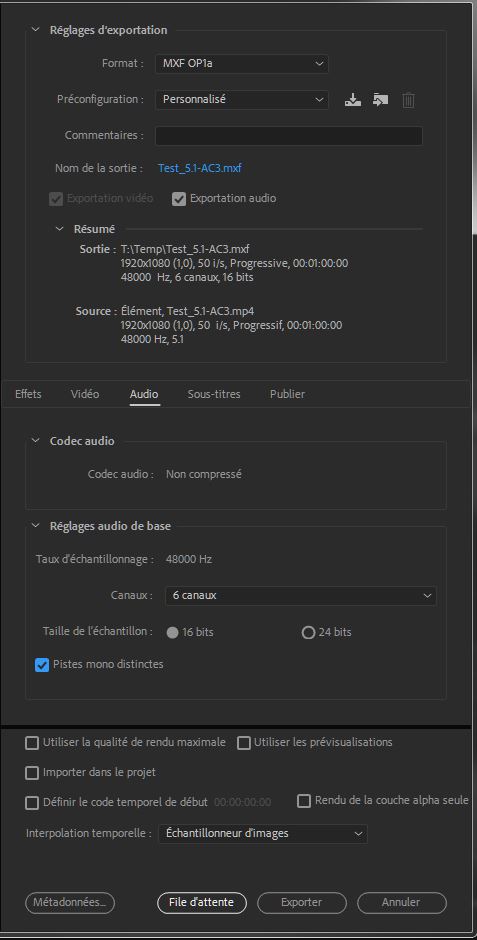477x940 pixels.
Task: Click the save preset icon
Action: pyautogui.click(x=353, y=100)
